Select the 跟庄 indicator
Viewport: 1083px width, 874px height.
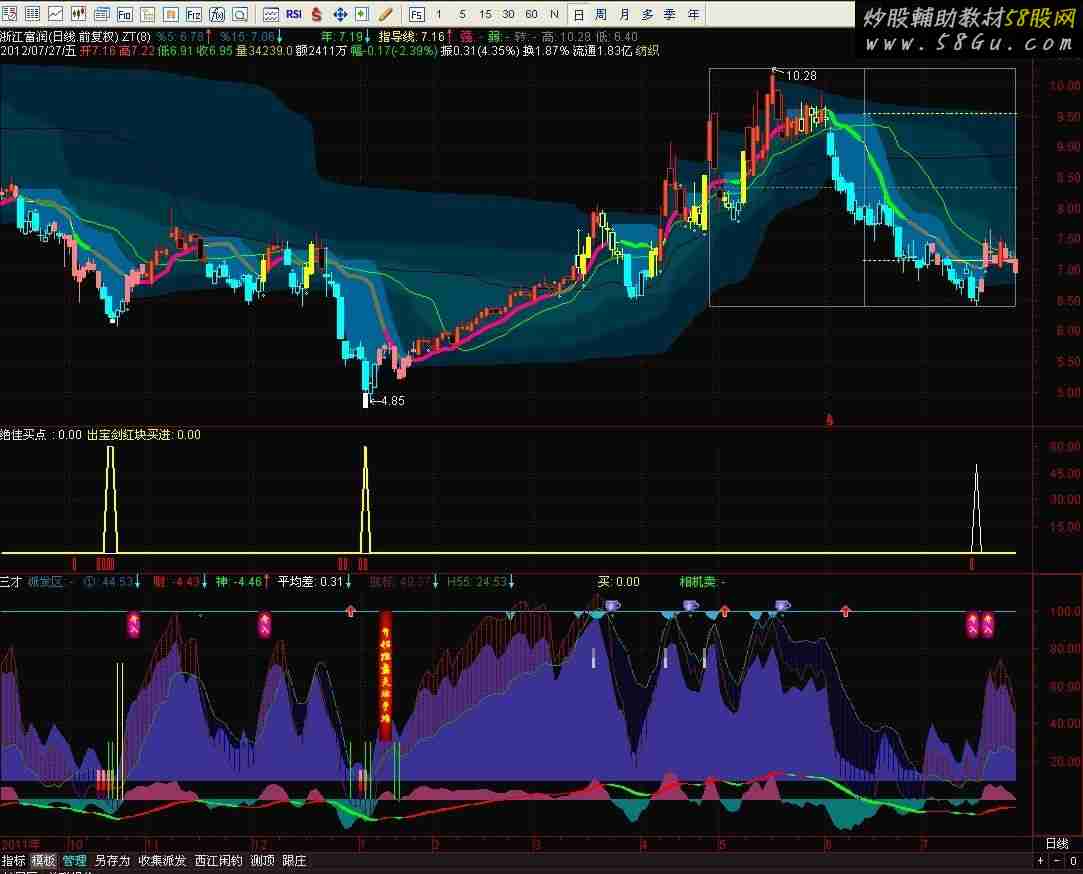[294, 860]
